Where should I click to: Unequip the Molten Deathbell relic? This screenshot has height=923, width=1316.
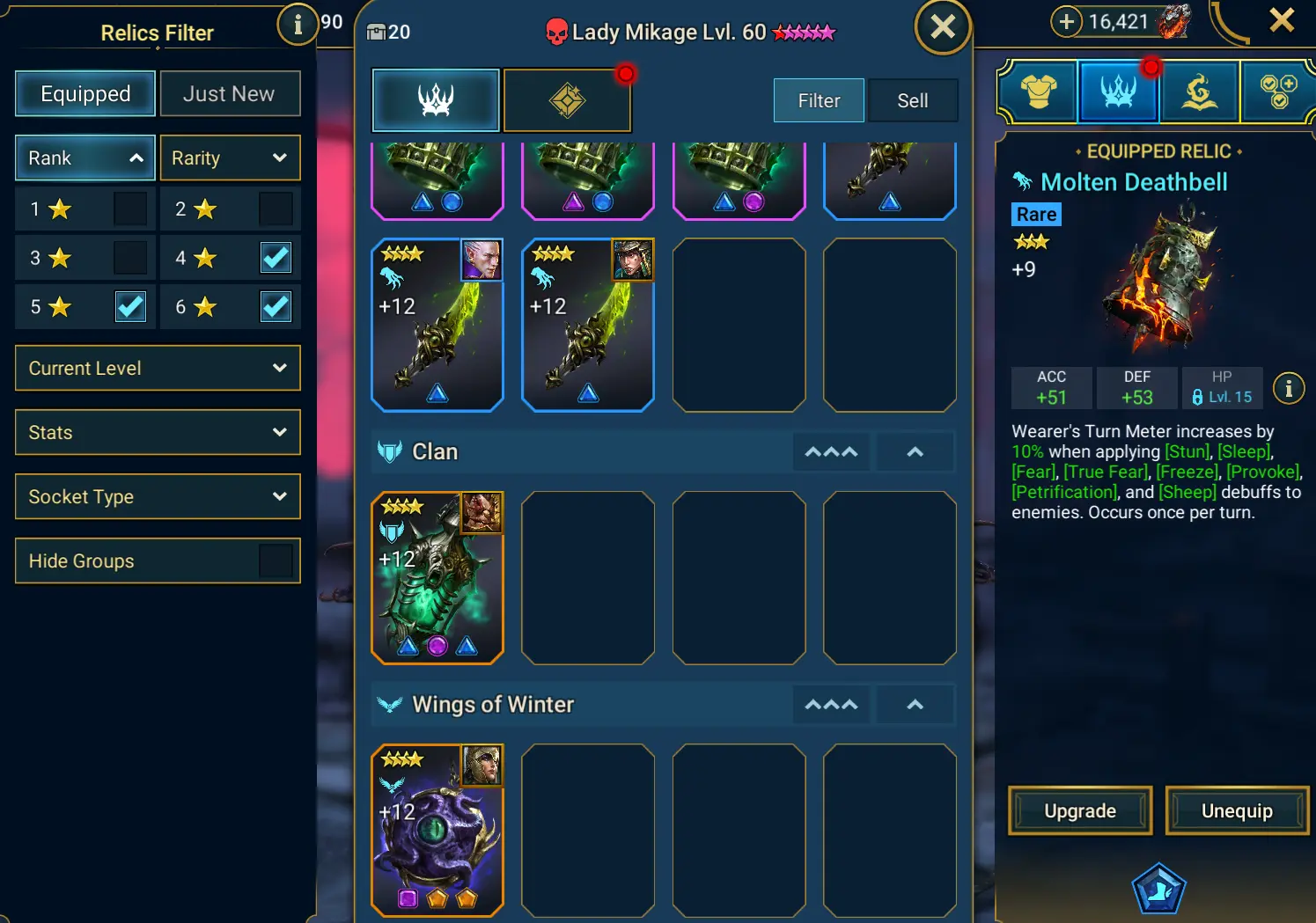pos(1237,810)
